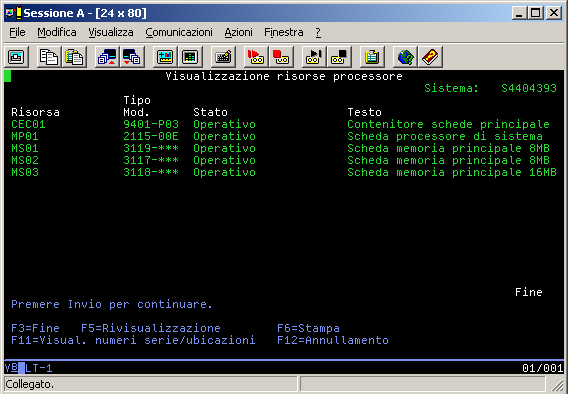Click the session icon in title bar
The width and height of the screenshot is (568, 394).
pyautogui.click(x=13, y=13)
